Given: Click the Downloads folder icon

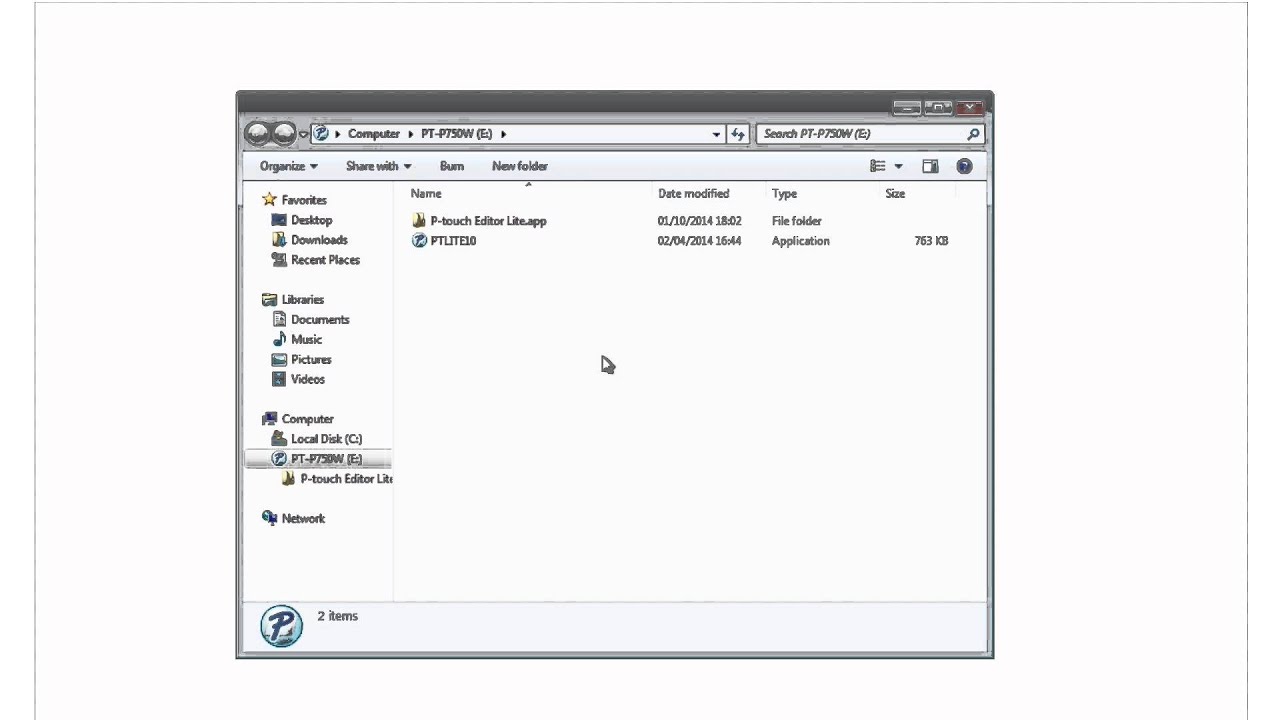Looking at the screenshot, I should point(279,240).
